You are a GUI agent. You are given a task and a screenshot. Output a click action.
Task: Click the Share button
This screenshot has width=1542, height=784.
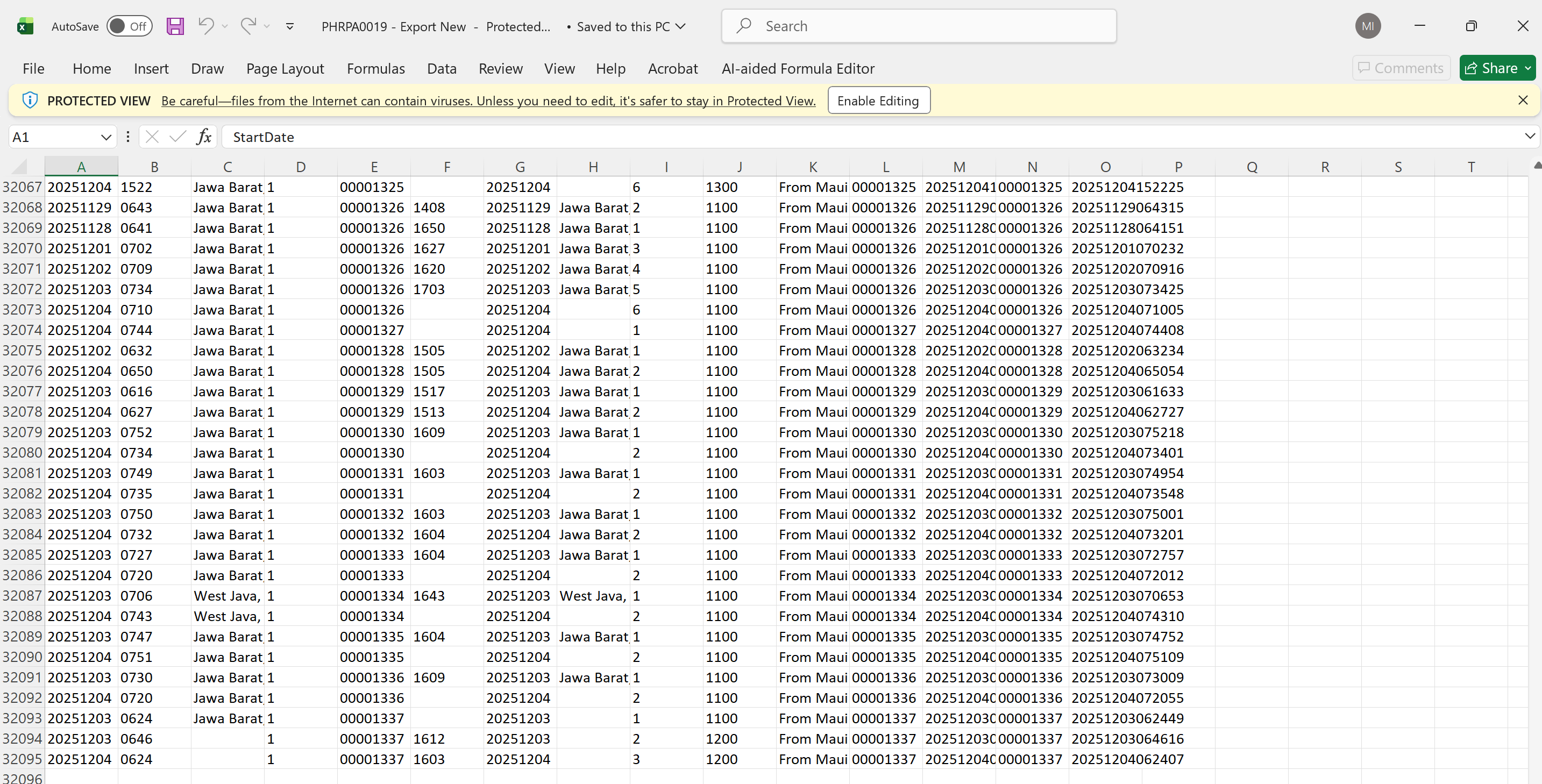pyautogui.click(x=1493, y=68)
